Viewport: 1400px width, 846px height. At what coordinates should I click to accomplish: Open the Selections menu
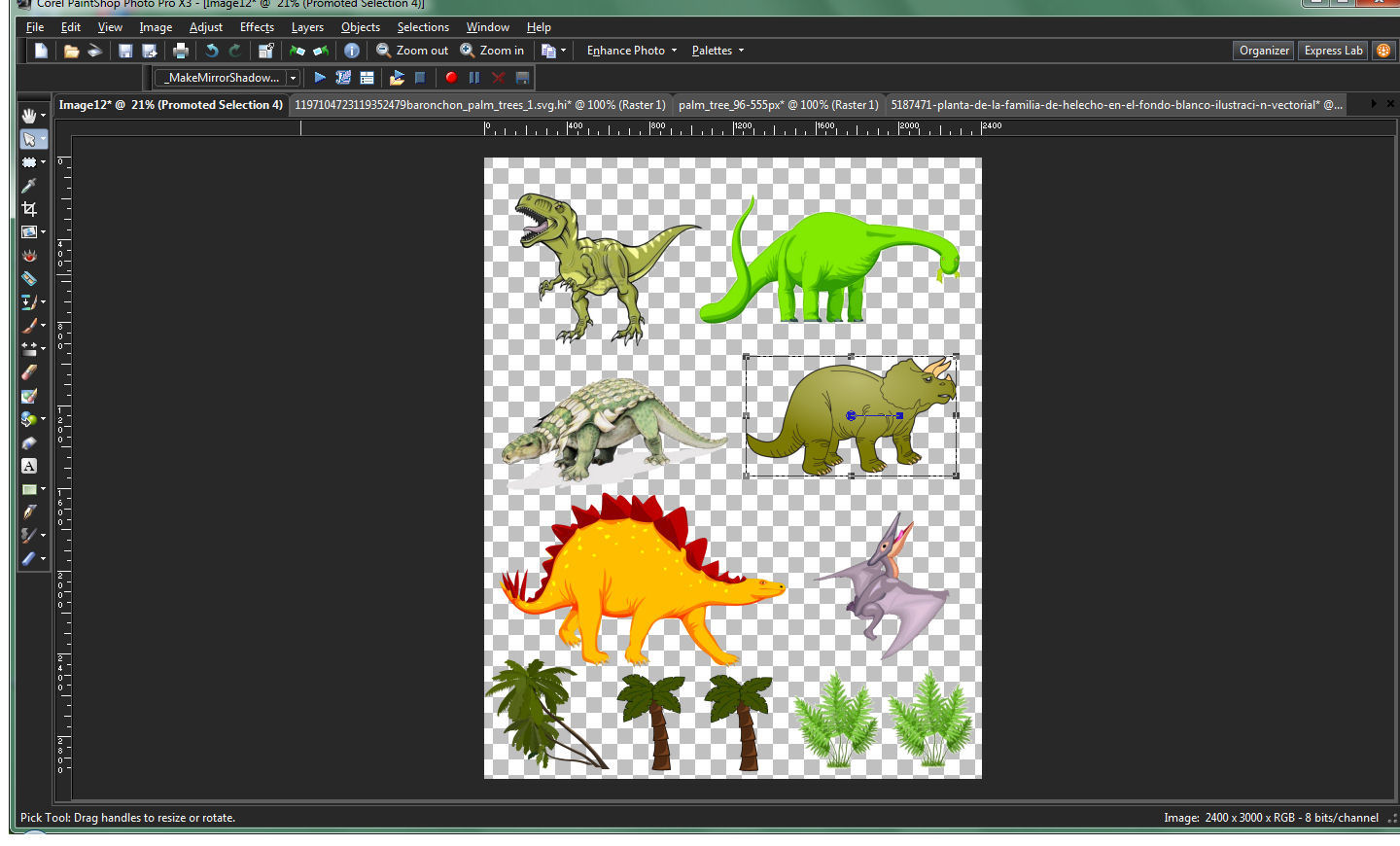tap(423, 27)
